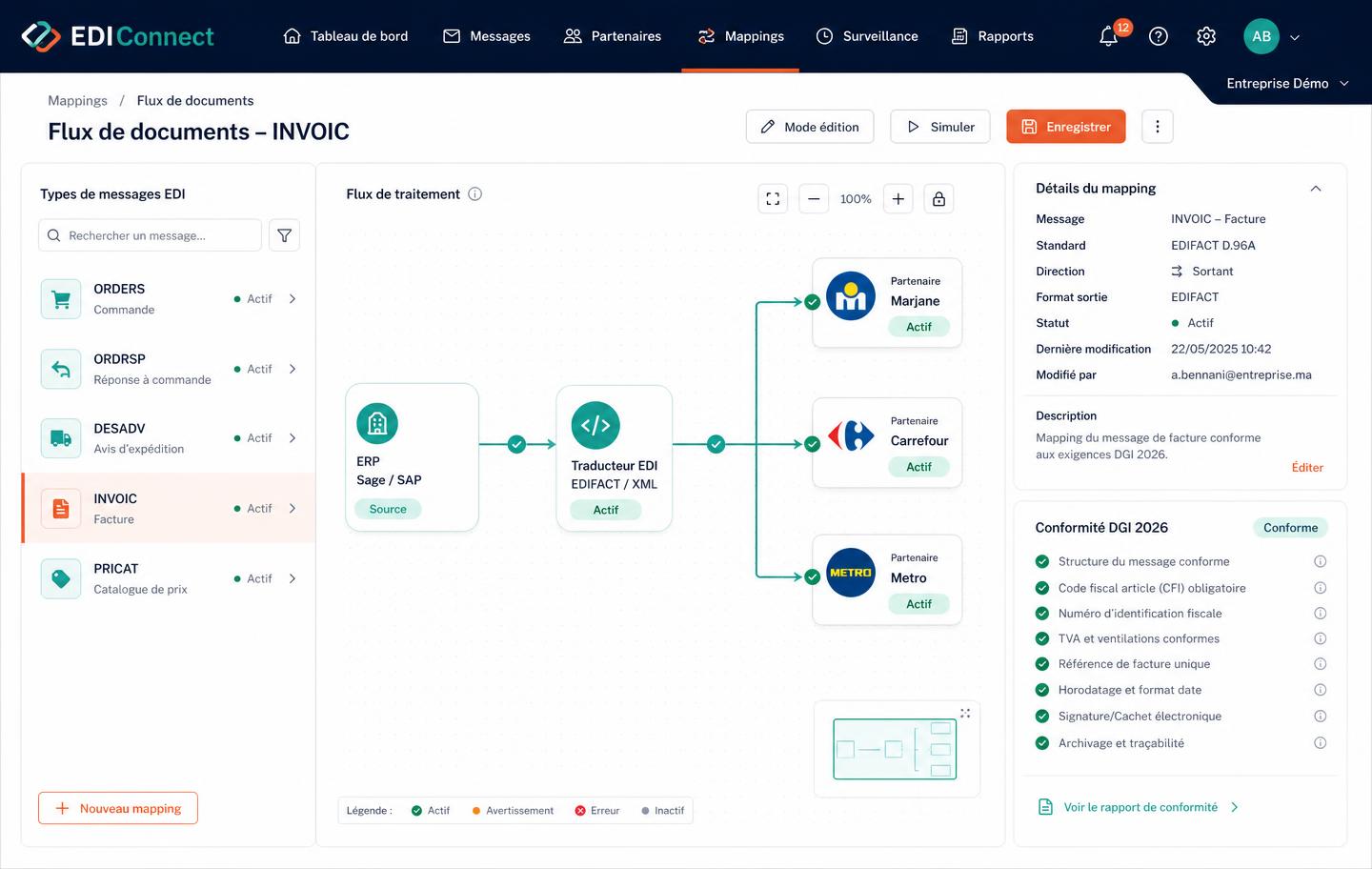Open the filter icon beside message search
This screenshot has width=1372, height=869.
(284, 235)
